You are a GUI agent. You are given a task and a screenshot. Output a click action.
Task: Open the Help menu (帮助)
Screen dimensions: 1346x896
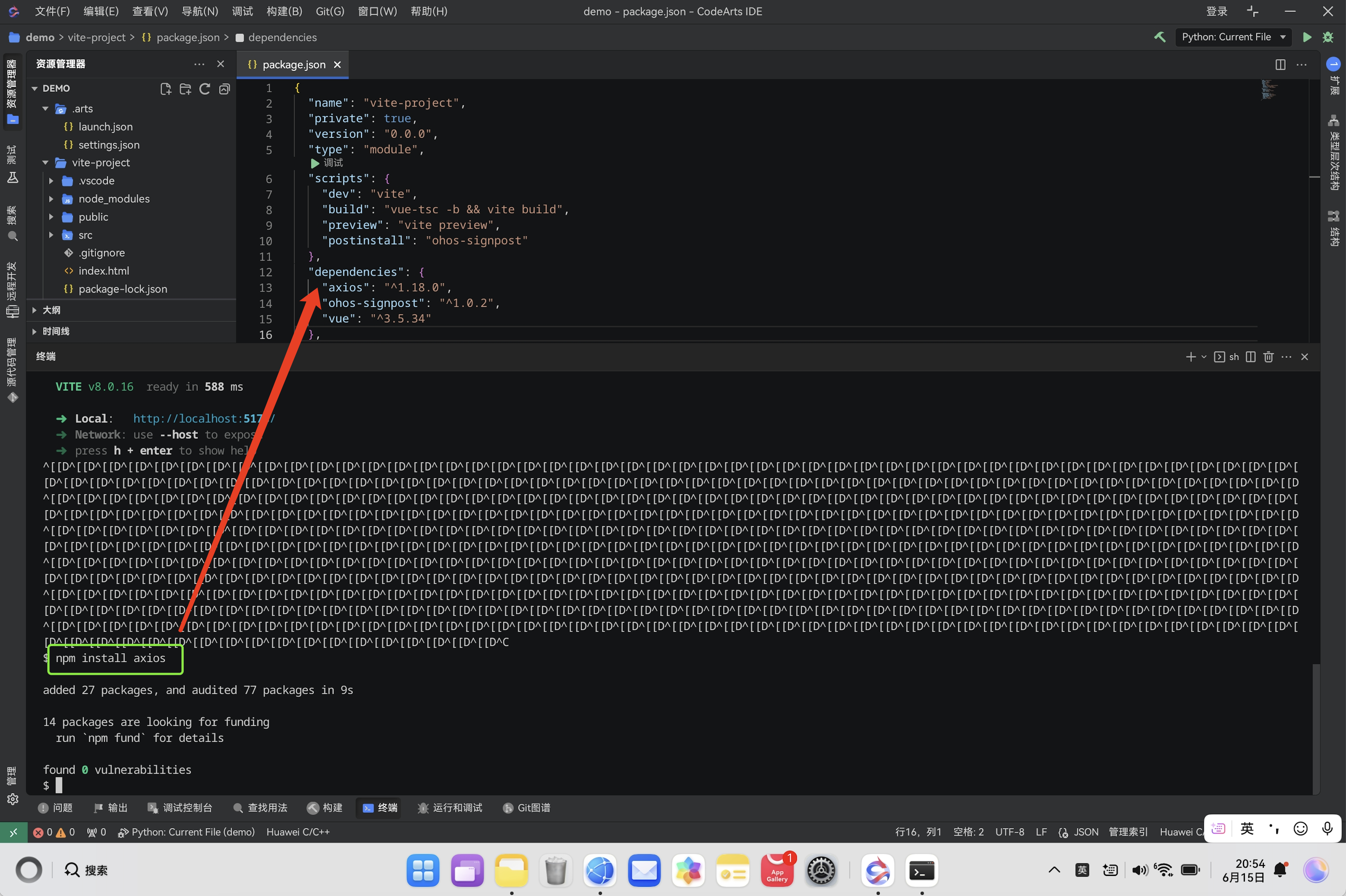coord(428,12)
